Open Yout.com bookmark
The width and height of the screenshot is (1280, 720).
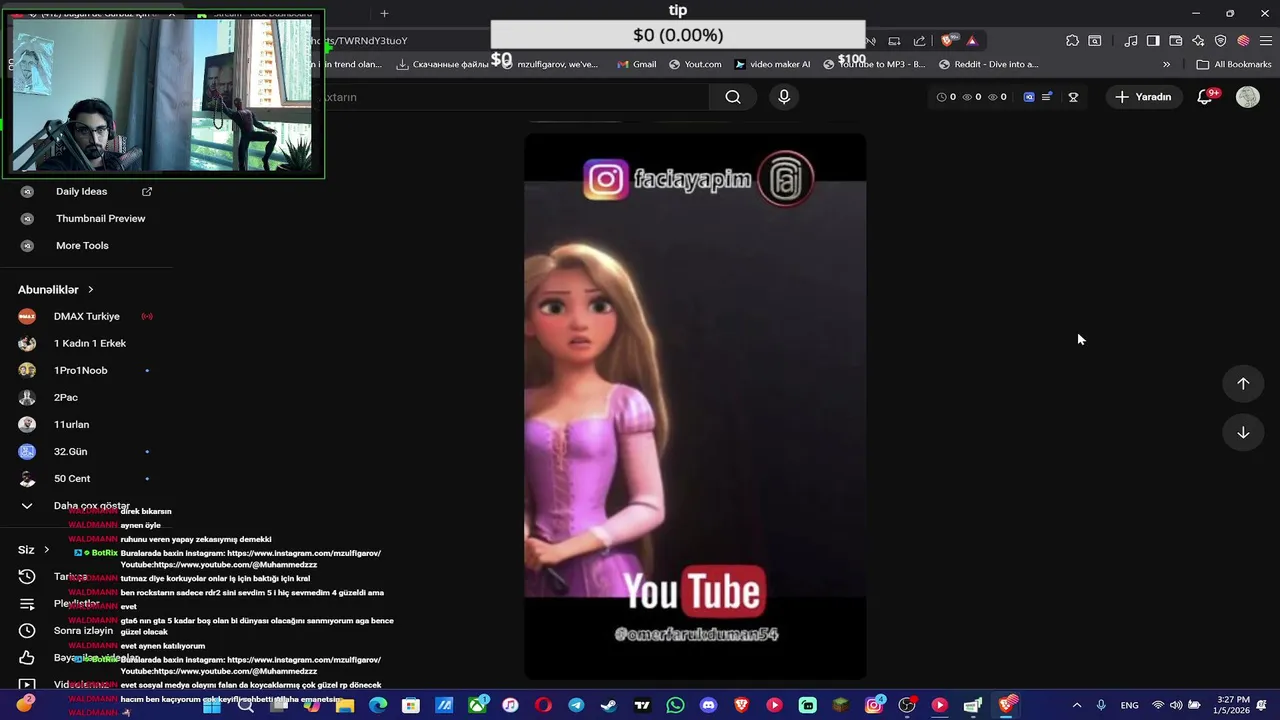tap(695, 64)
